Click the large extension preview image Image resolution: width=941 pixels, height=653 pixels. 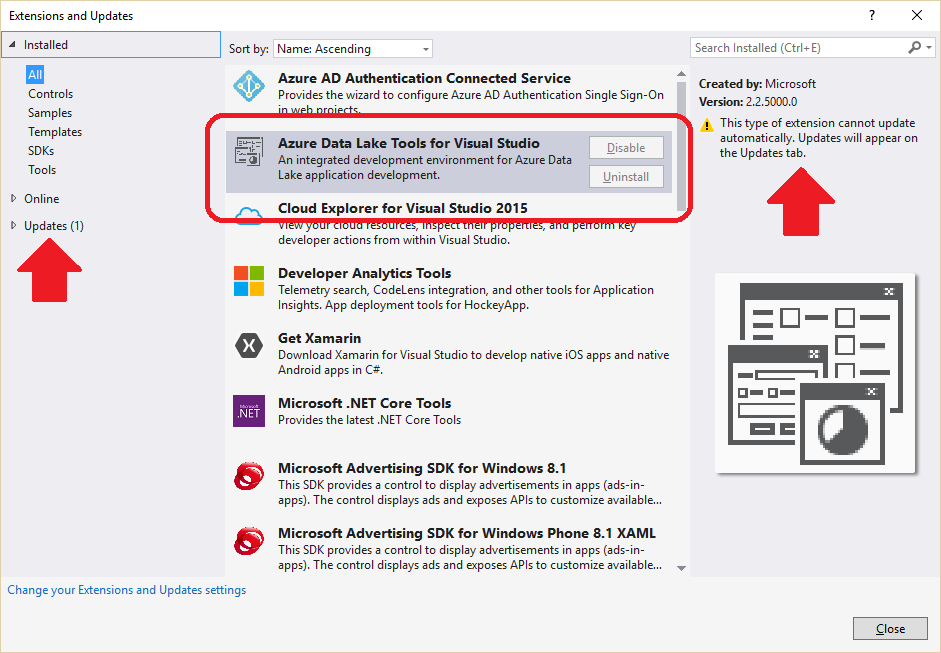815,373
